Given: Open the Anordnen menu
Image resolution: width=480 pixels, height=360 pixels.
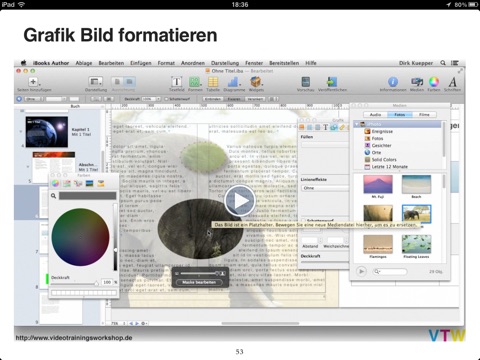Looking at the screenshot, I should click(x=193, y=63).
